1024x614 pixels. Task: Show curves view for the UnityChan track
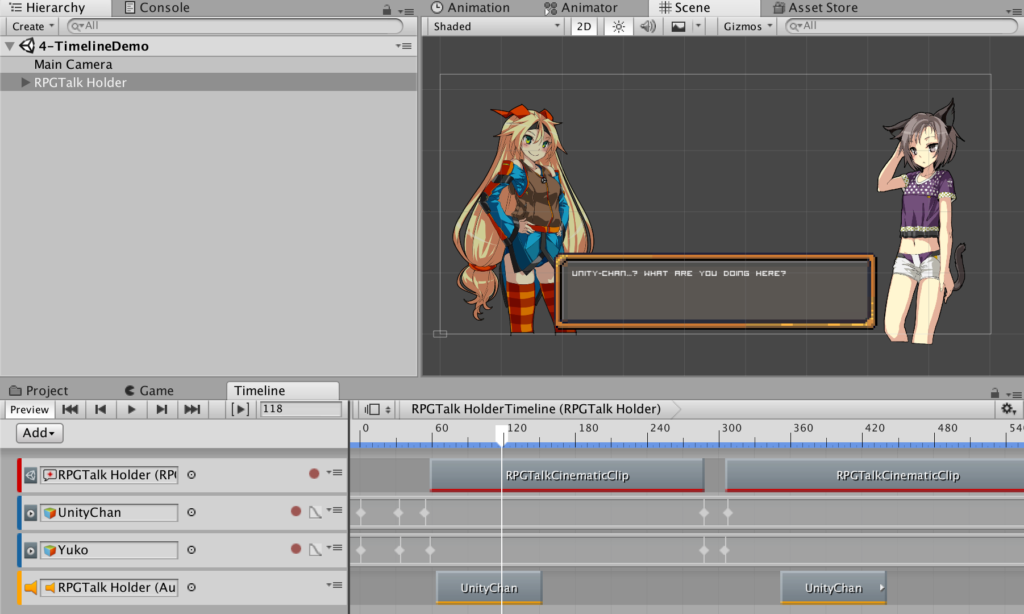pos(315,512)
